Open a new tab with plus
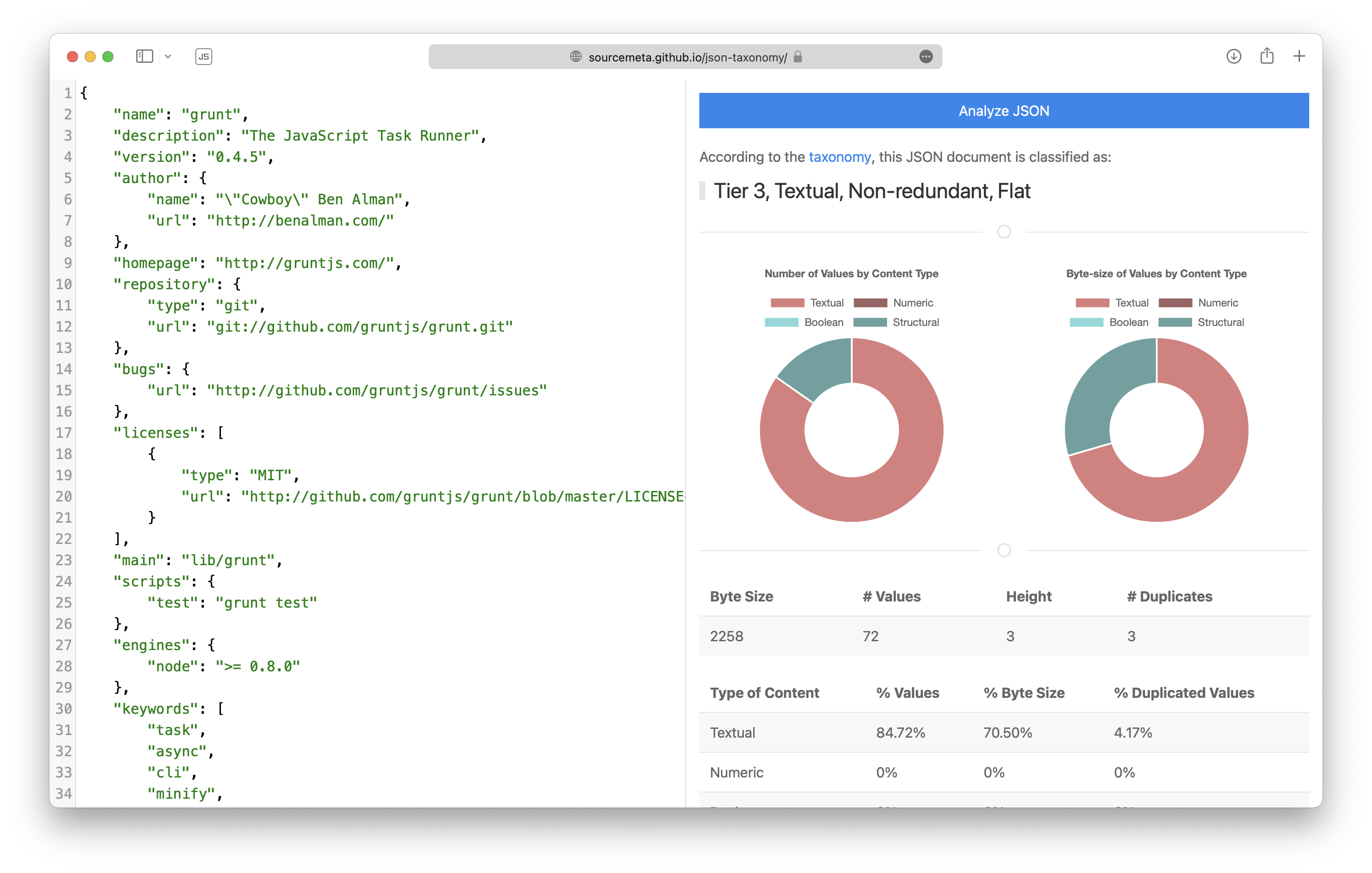The height and width of the screenshot is (873, 1372). pos(1299,57)
